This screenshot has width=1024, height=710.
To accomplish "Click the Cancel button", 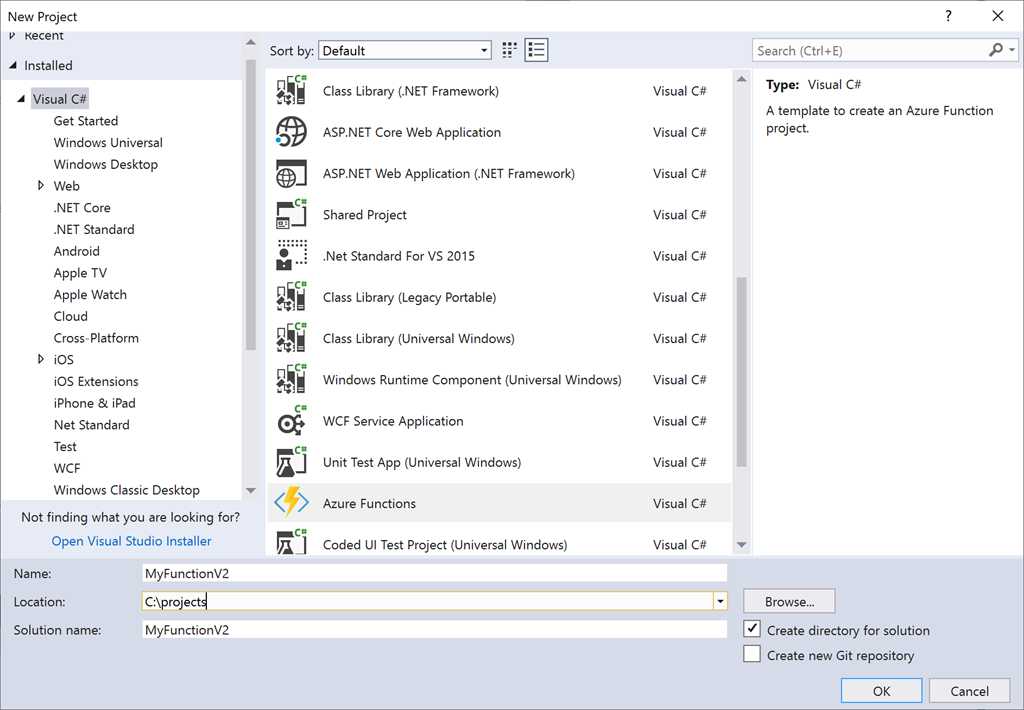I will (969, 691).
